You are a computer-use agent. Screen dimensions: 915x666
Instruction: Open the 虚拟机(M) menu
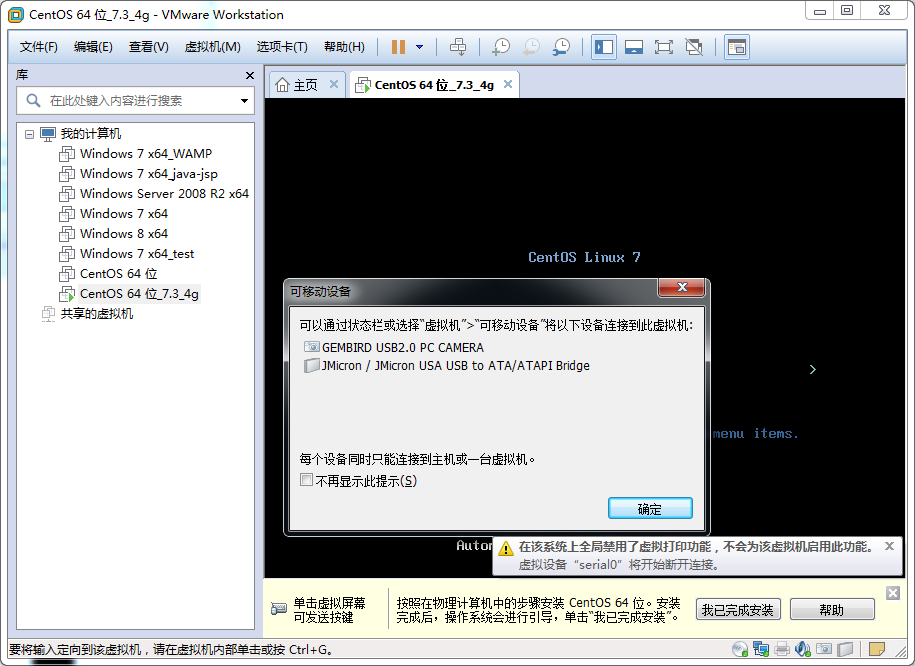point(212,47)
